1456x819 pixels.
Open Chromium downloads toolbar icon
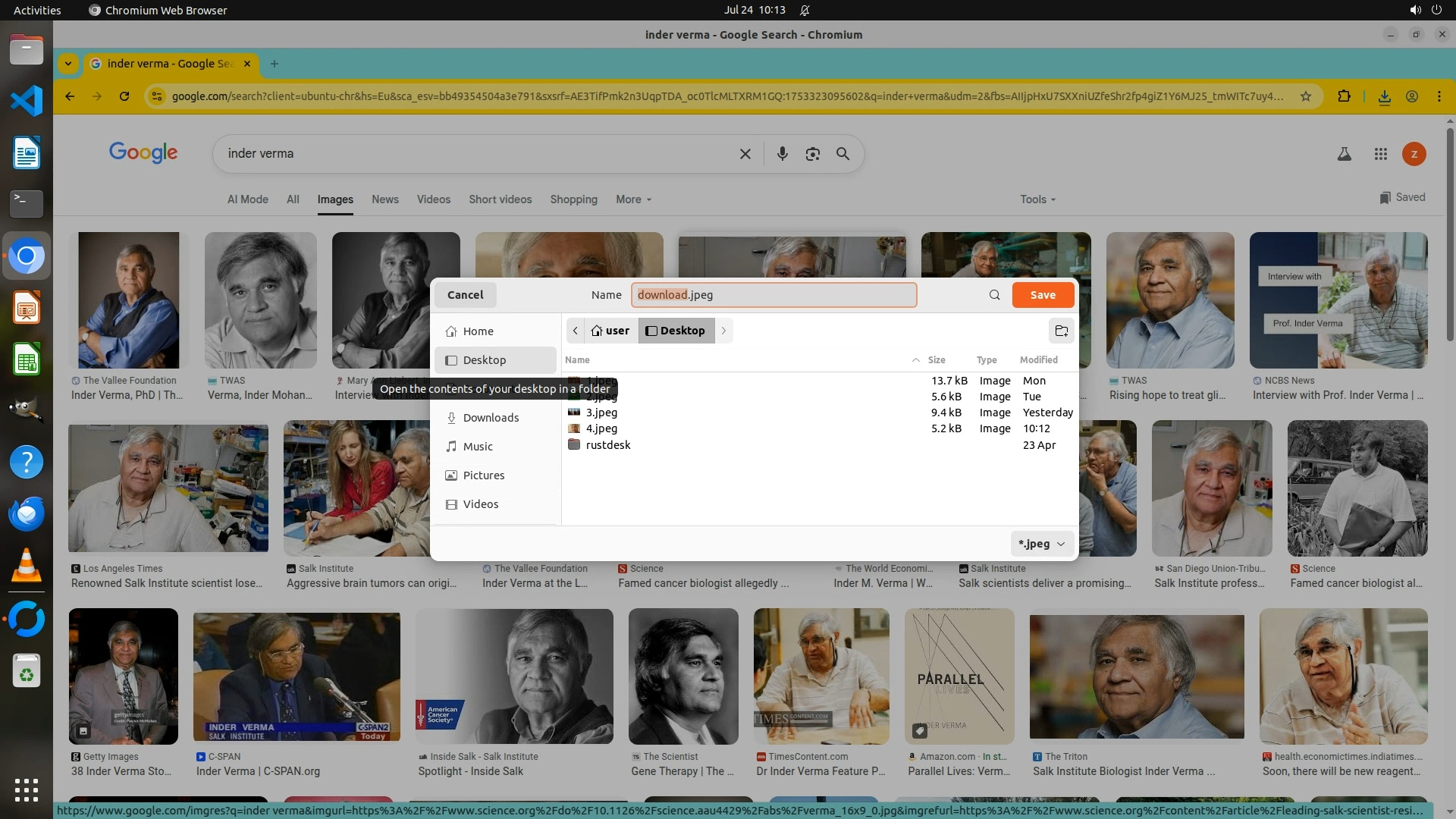coord(1384,96)
